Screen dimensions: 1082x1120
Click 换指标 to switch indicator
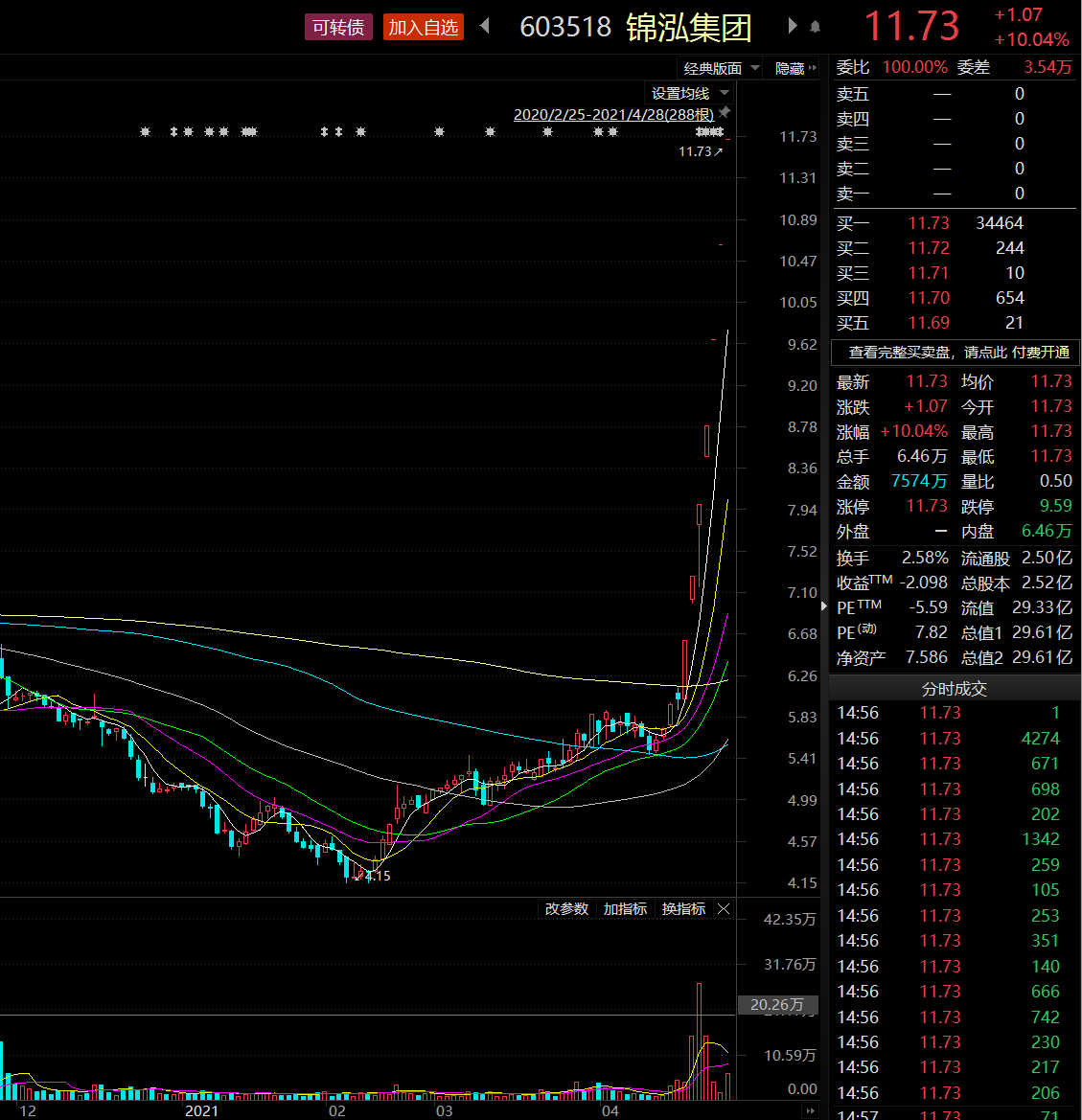[x=683, y=908]
